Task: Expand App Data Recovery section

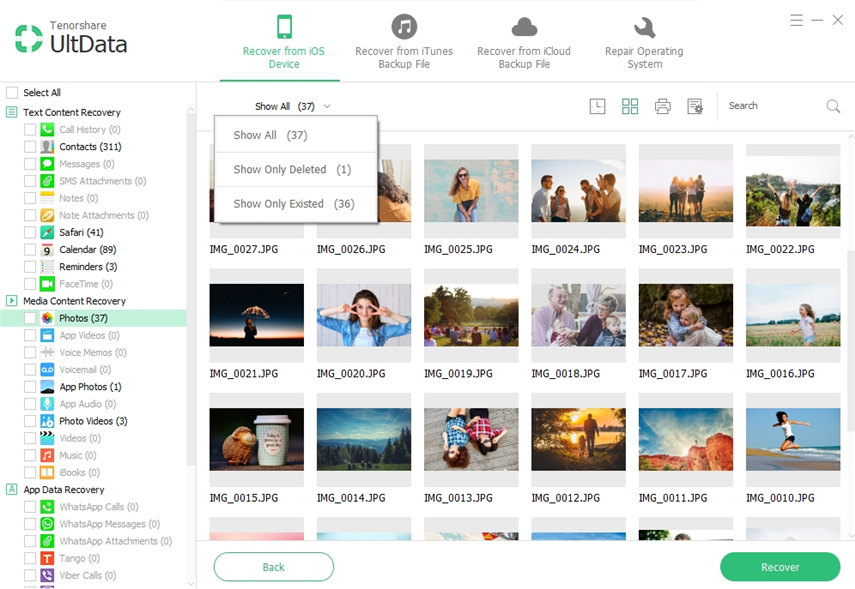Action: (11, 489)
